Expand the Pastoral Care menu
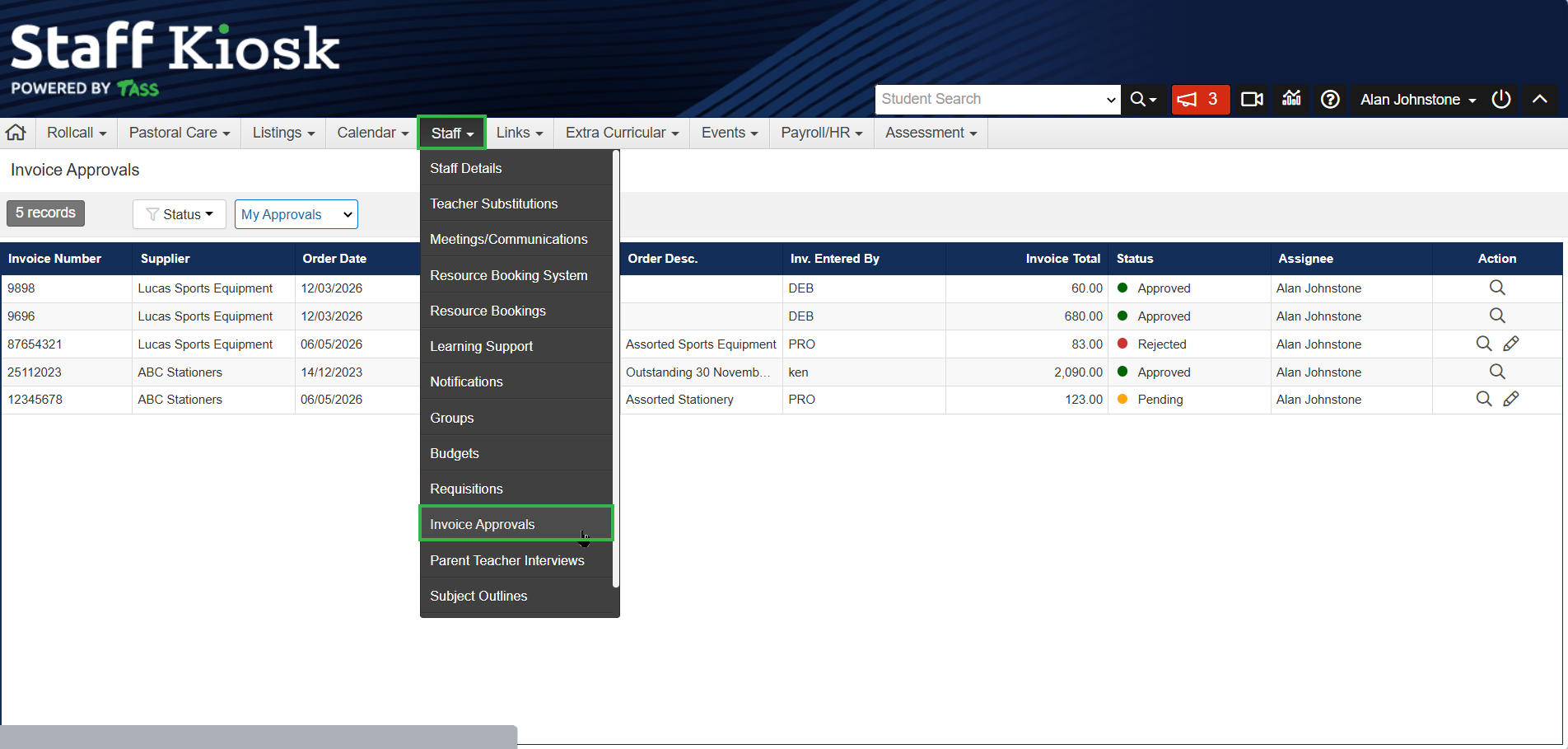This screenshot has width=1568, height=749. point(180,133)
